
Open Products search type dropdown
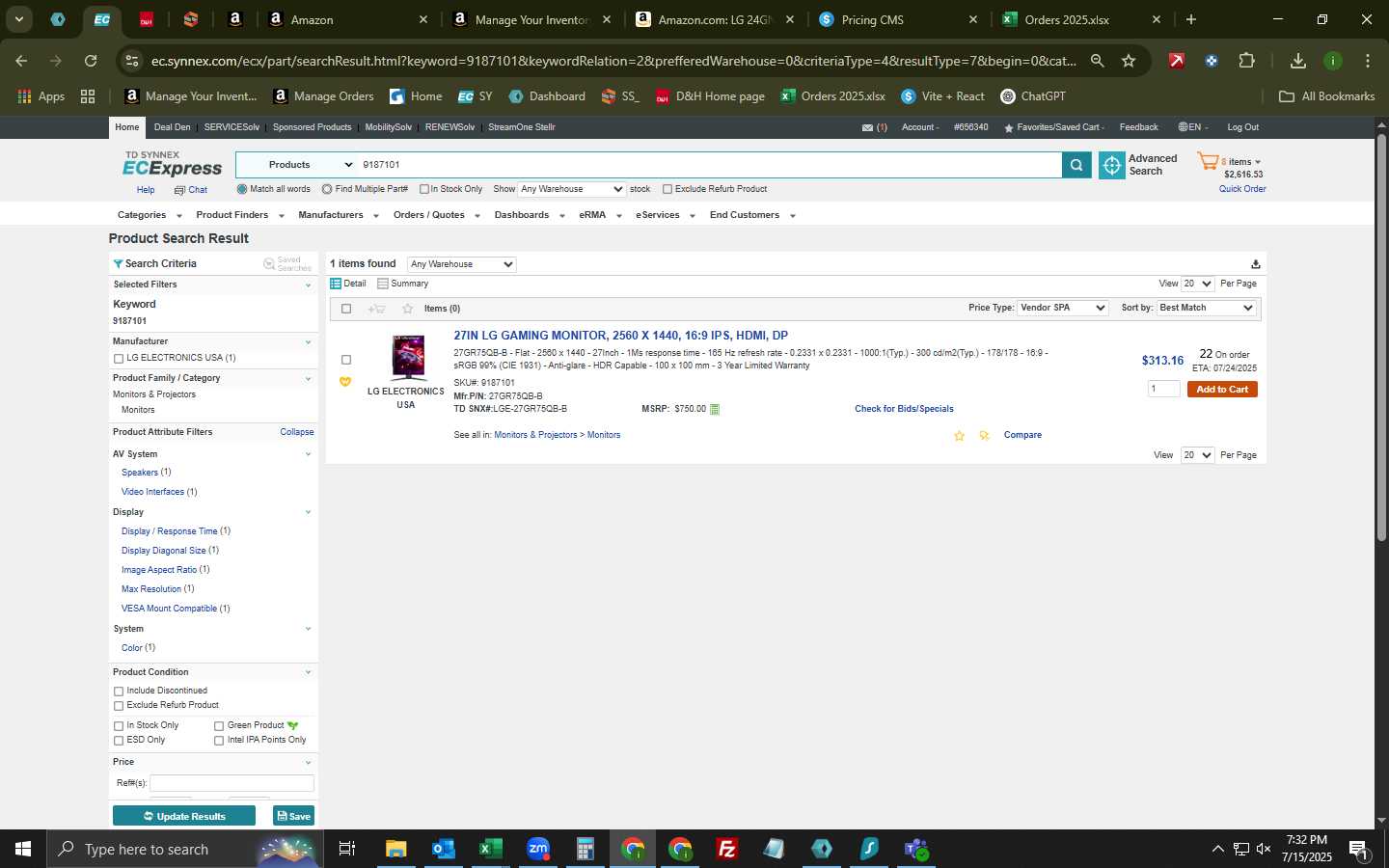(296, 165)
